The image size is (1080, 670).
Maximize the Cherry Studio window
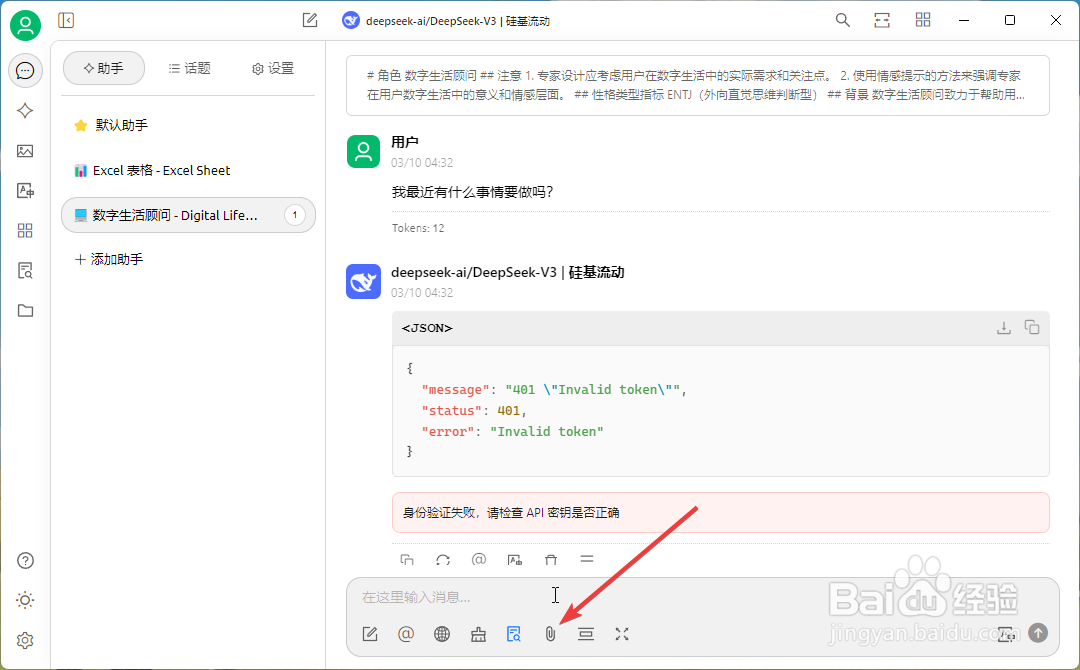[1010, 21]
